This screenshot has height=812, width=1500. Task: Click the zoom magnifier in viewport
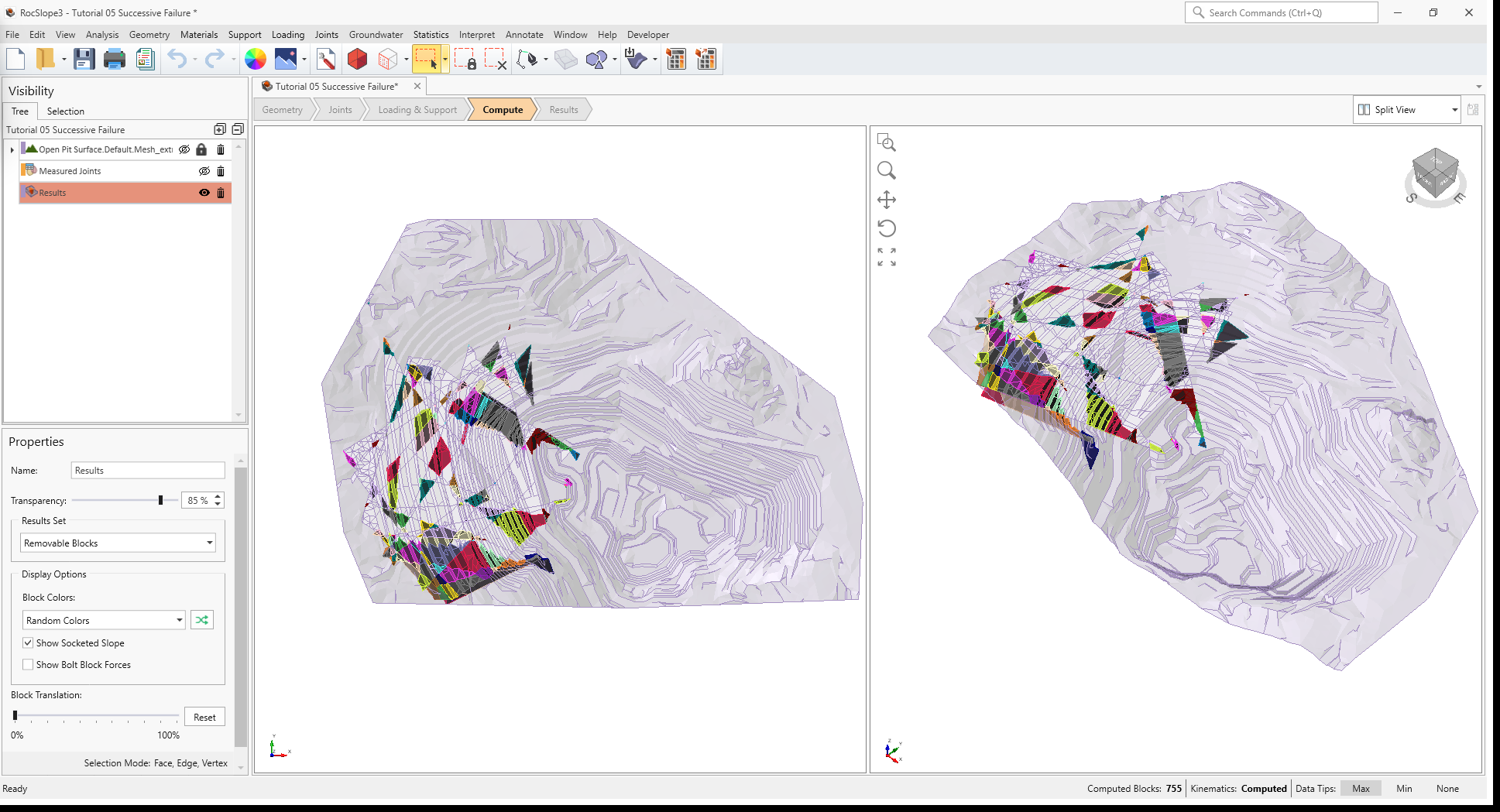887,170
